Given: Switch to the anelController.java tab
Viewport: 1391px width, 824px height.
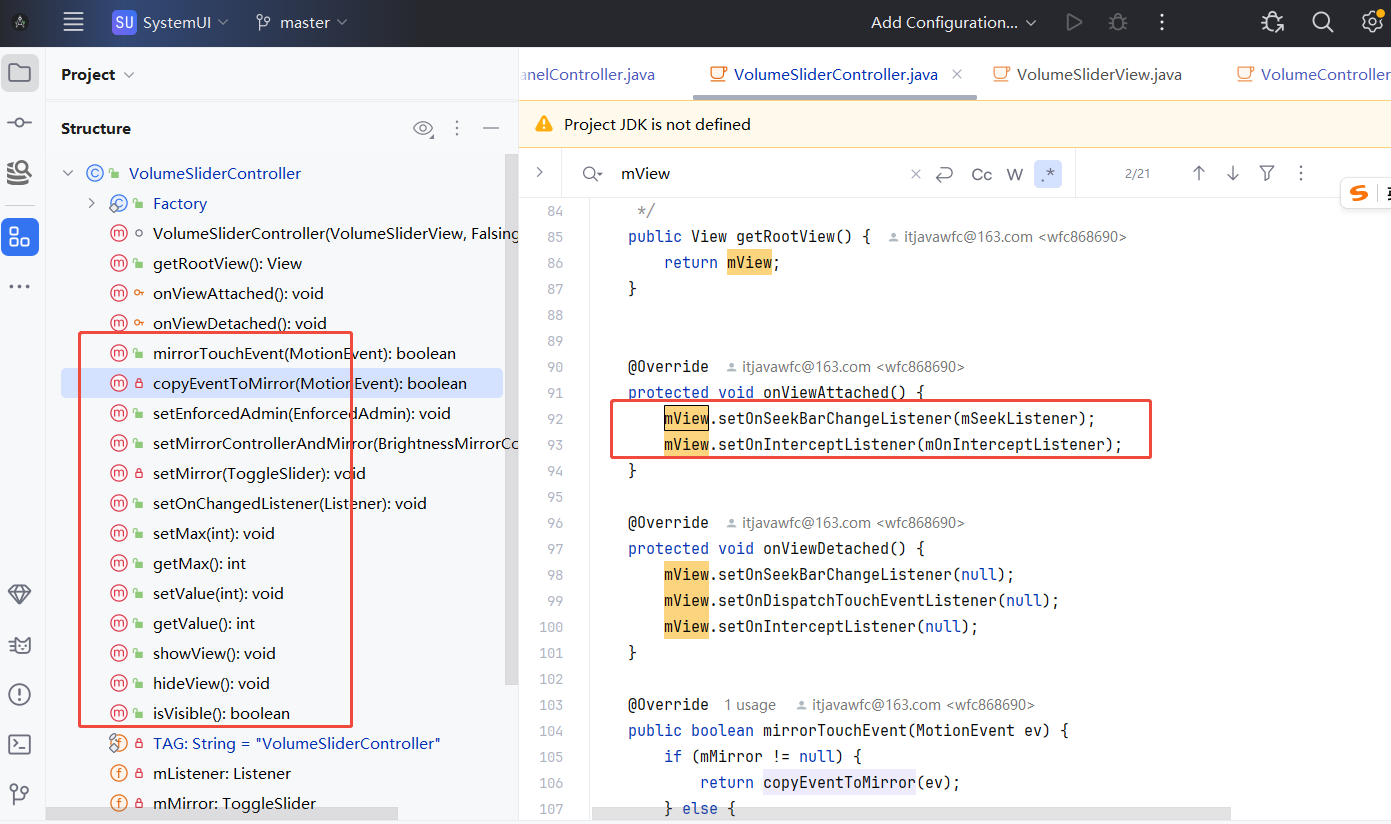Looking at the screenshot, I should [588, 75].
